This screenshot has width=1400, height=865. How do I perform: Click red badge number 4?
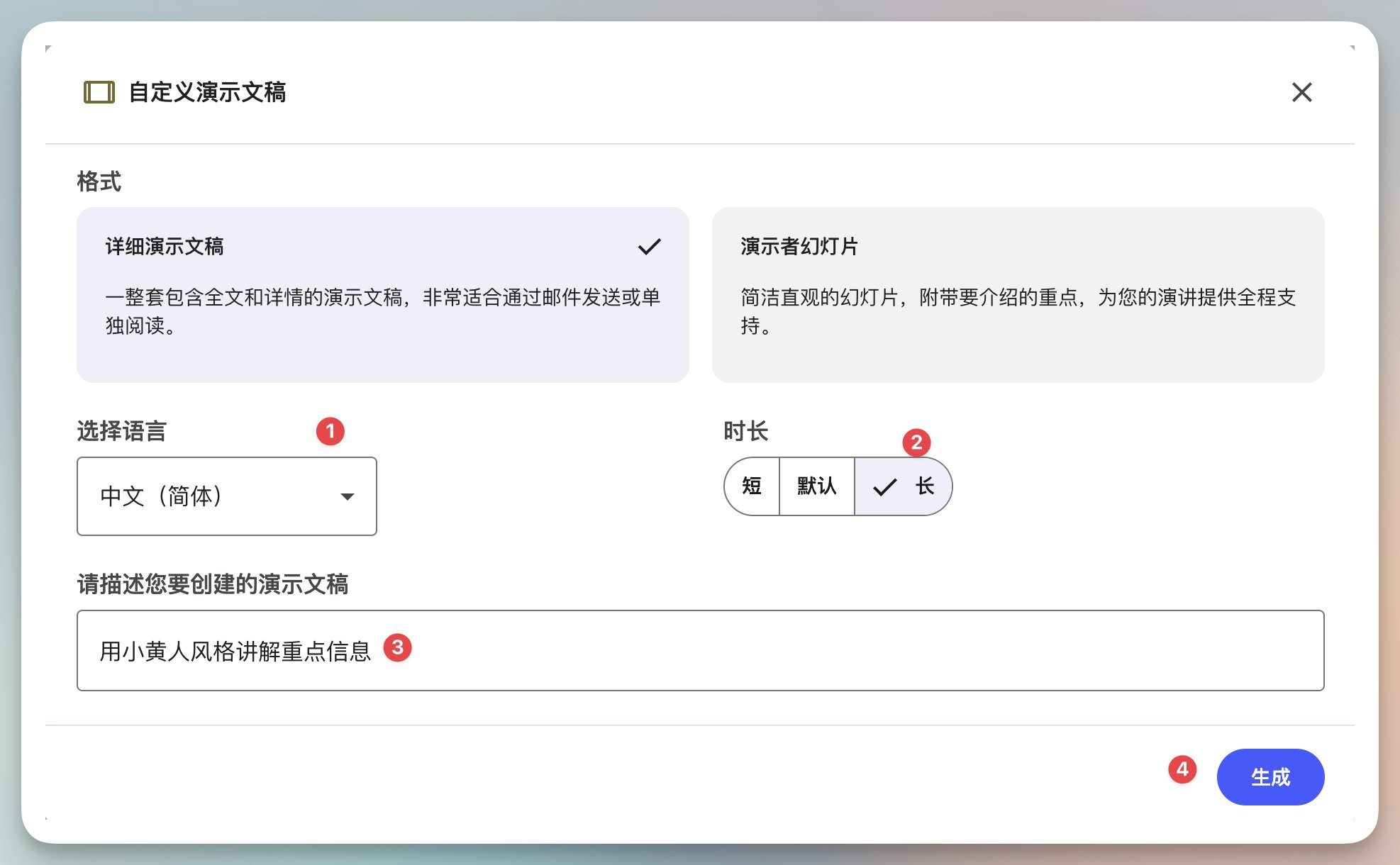click(x=1182, y=769)
